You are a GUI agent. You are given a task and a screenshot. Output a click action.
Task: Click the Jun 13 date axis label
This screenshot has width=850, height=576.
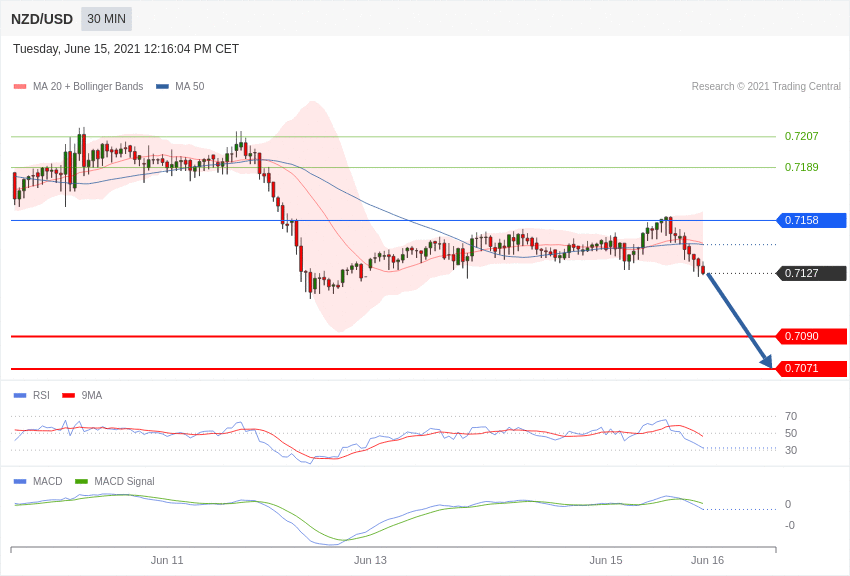pyautogui.click(x=370, y=560)
